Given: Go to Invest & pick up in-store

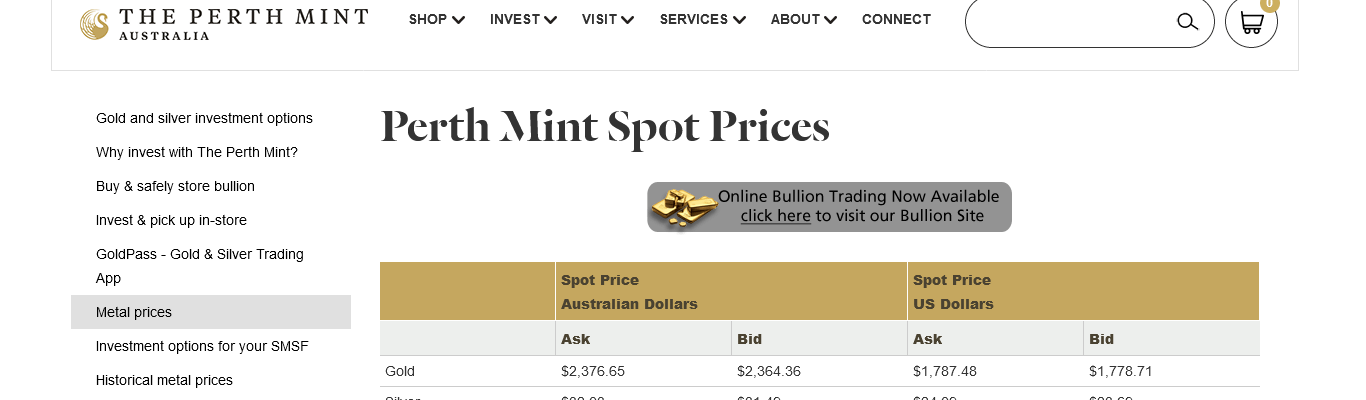Looking at the screenshot, I should pyautogui.click(x=171, y=220).
